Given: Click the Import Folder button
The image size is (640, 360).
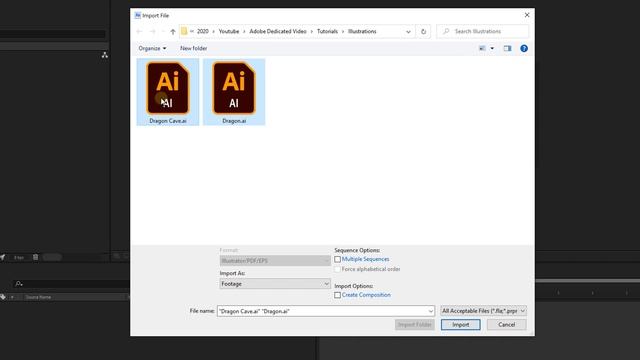Looking at the screenshot, I should pos(415,325).
